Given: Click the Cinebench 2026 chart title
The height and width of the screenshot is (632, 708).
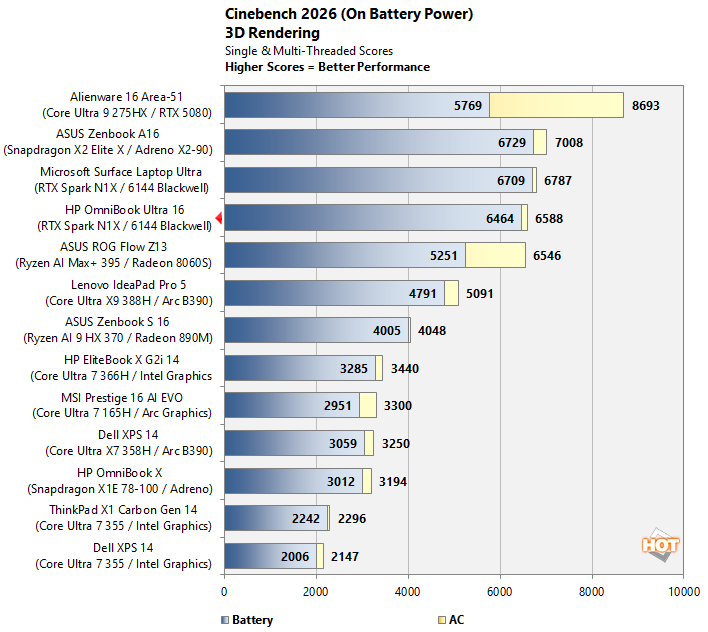Looking at the screenshot, I should click(x=349, y=14).
